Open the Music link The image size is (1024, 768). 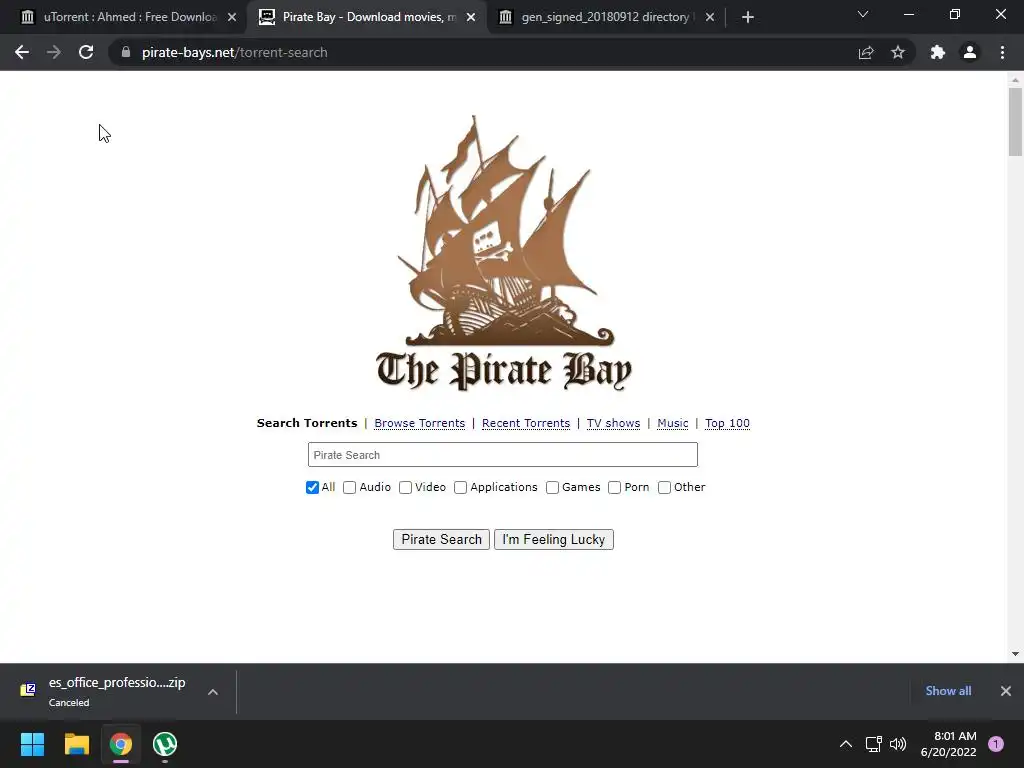[673, 423]
